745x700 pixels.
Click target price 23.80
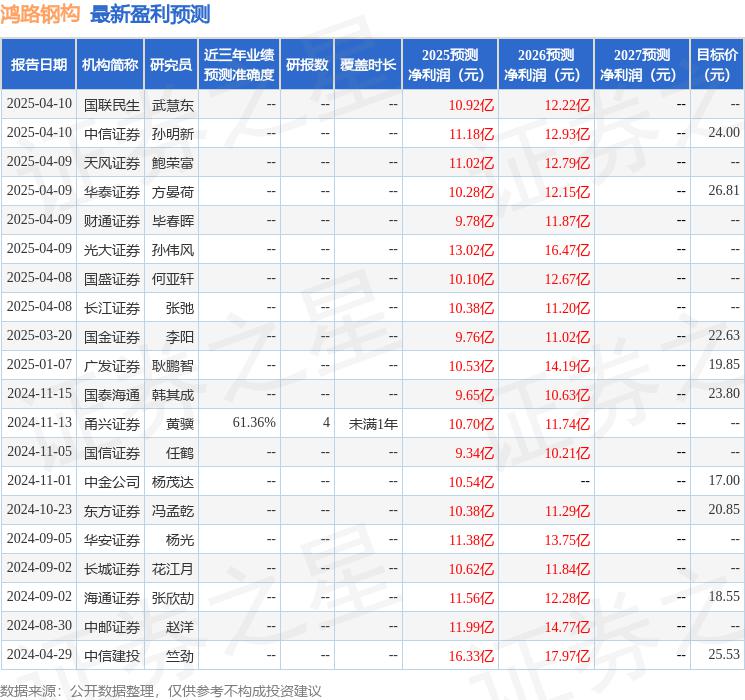coord(724,393)
